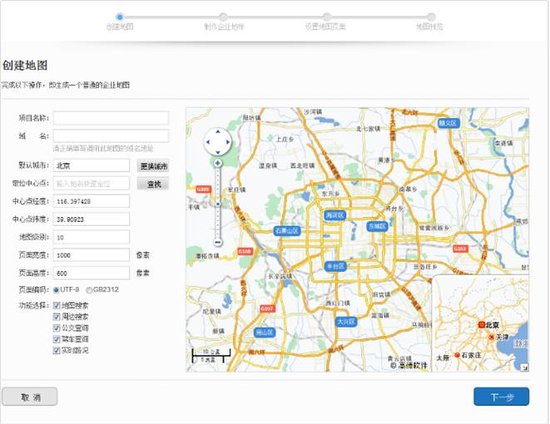Click the 沙河镇 place label on map
550x424 pixels.
[313, 112]
